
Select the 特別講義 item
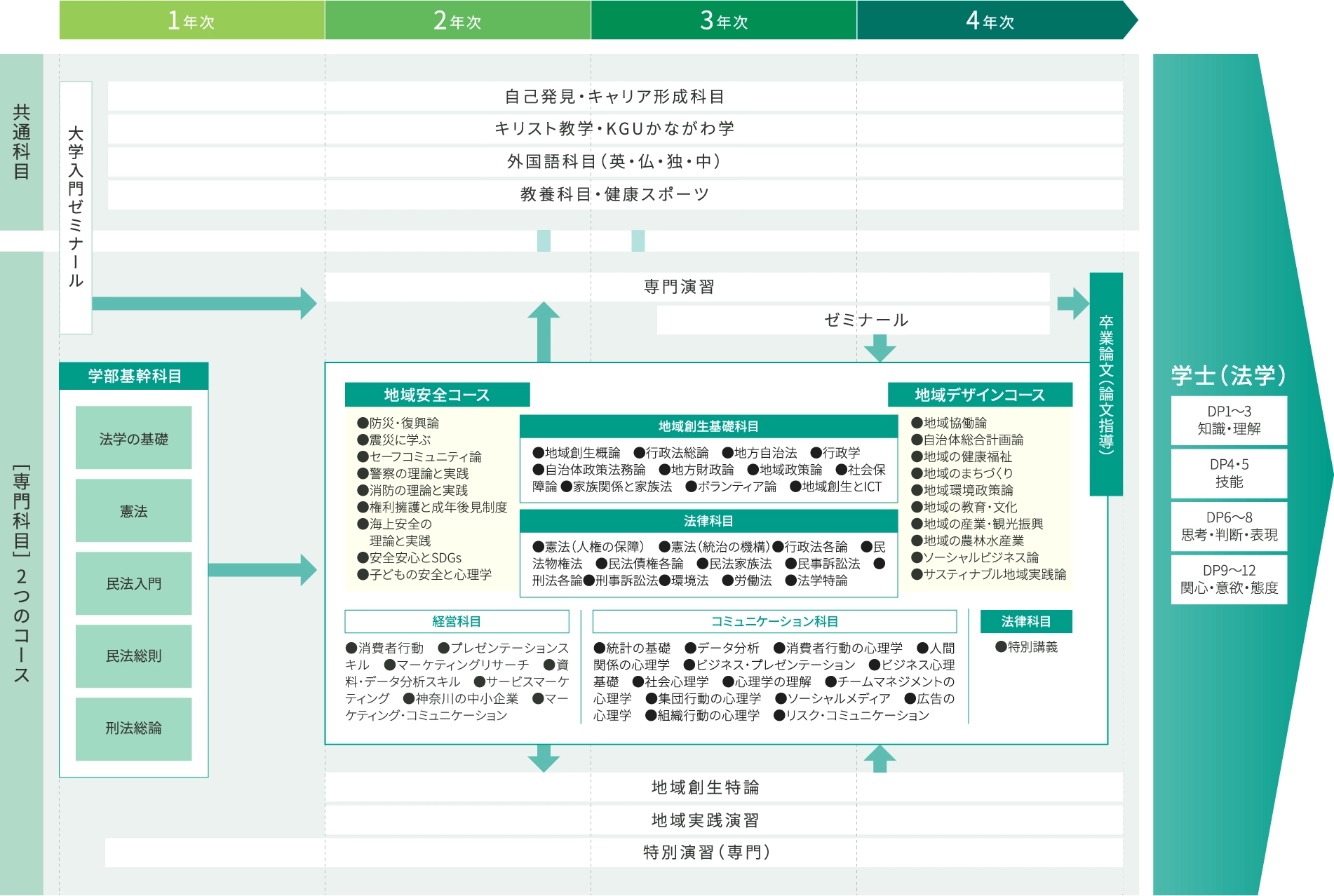pos(1026,647)
